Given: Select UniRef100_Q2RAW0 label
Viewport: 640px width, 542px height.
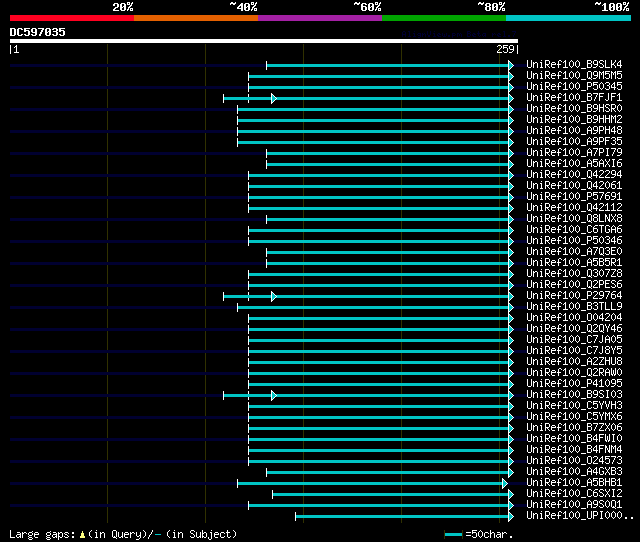Looking at the screenshot, I should pyautogui.click(x=574, y=373).
